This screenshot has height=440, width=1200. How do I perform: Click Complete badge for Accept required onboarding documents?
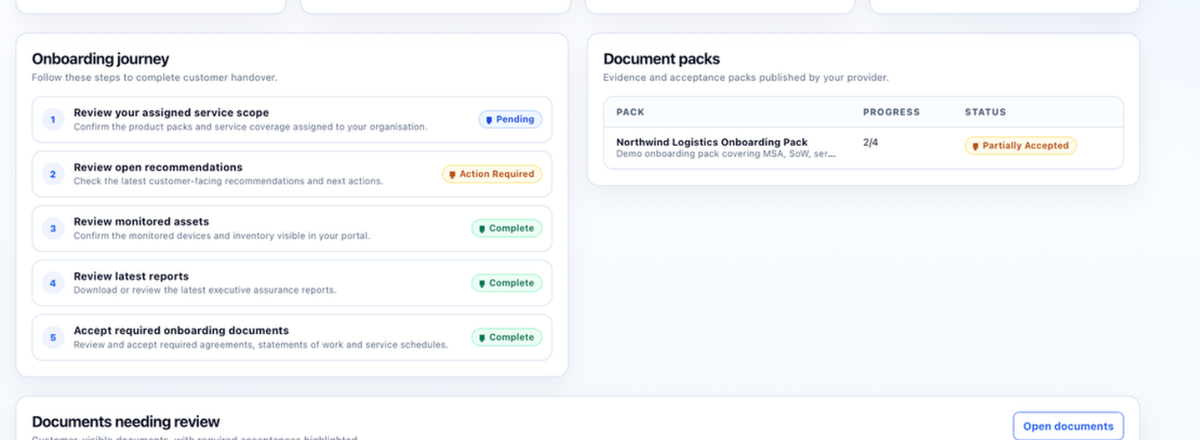click(x=507, y=337)
